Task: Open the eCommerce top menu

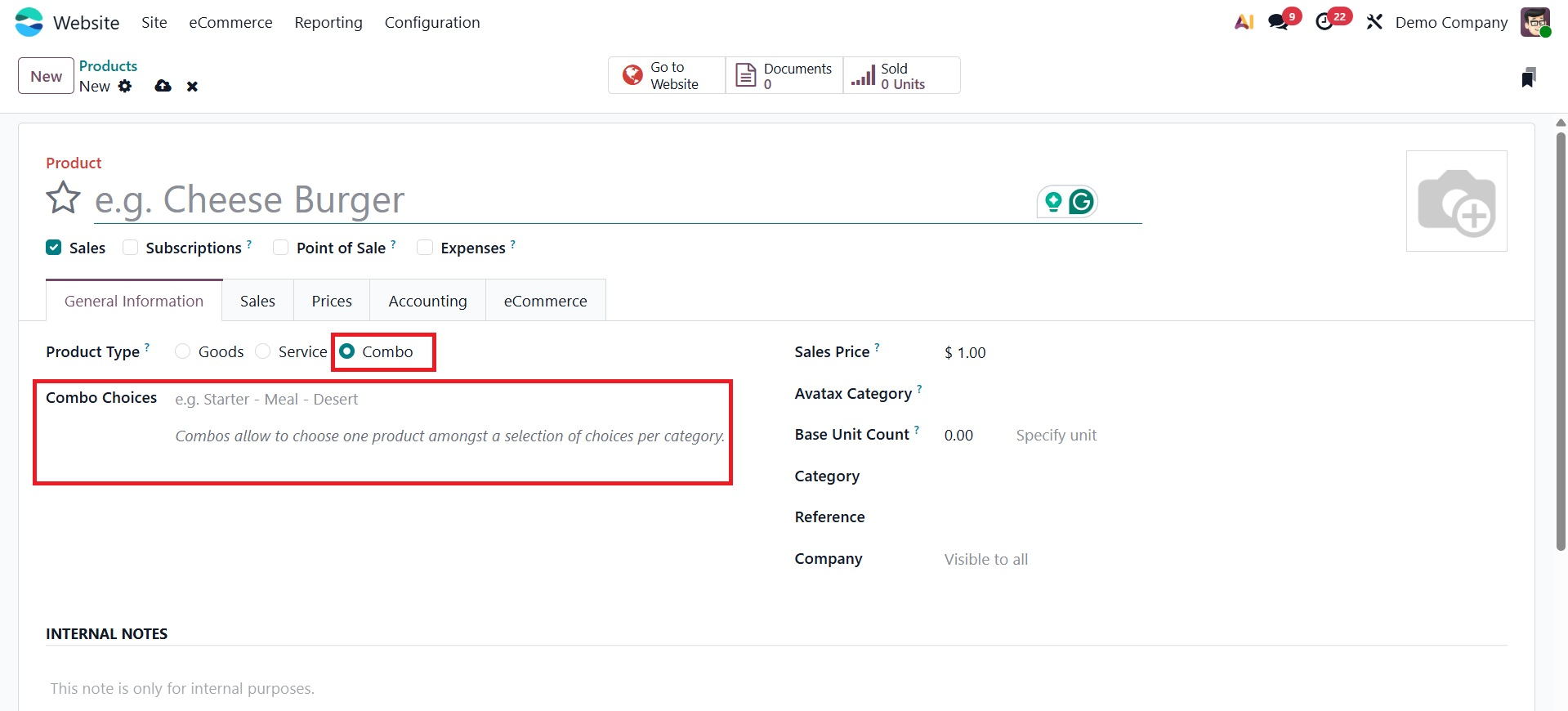Action: 230,22
